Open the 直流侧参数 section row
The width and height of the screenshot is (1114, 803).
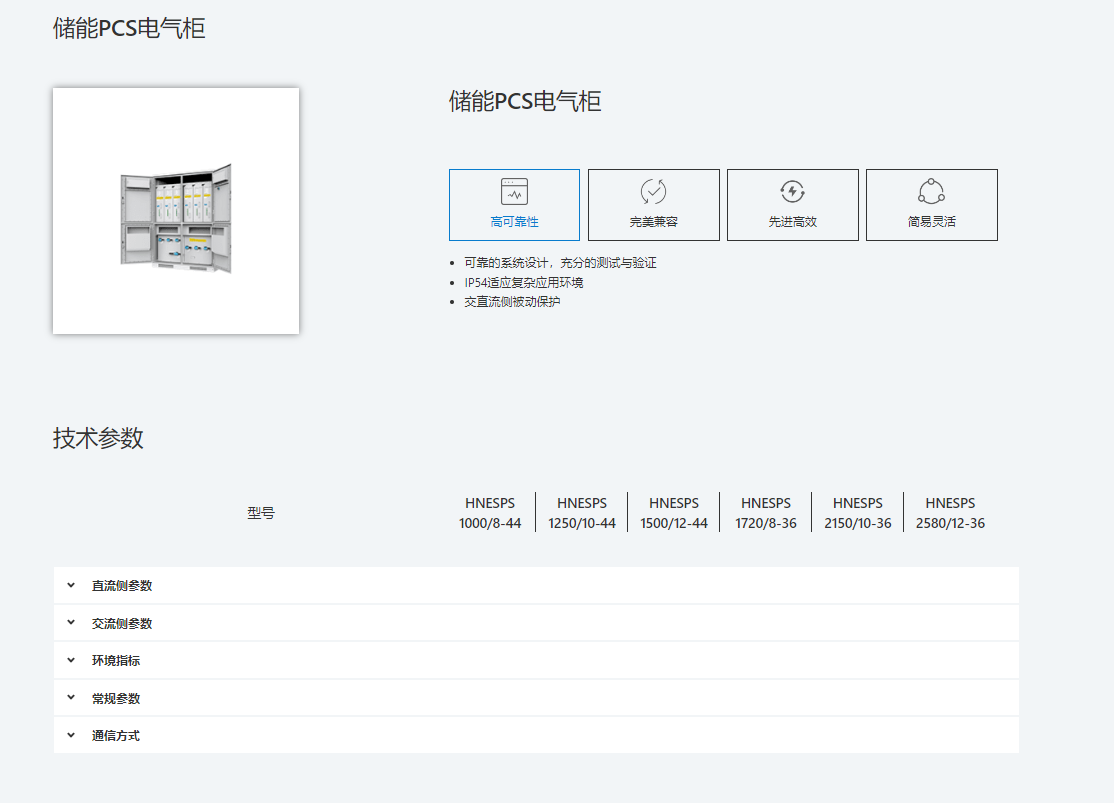coord(536,585)
